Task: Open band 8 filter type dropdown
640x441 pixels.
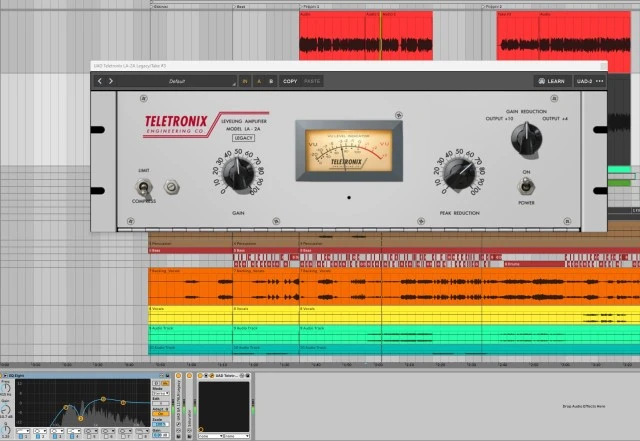Action: (x=142, y=431)
